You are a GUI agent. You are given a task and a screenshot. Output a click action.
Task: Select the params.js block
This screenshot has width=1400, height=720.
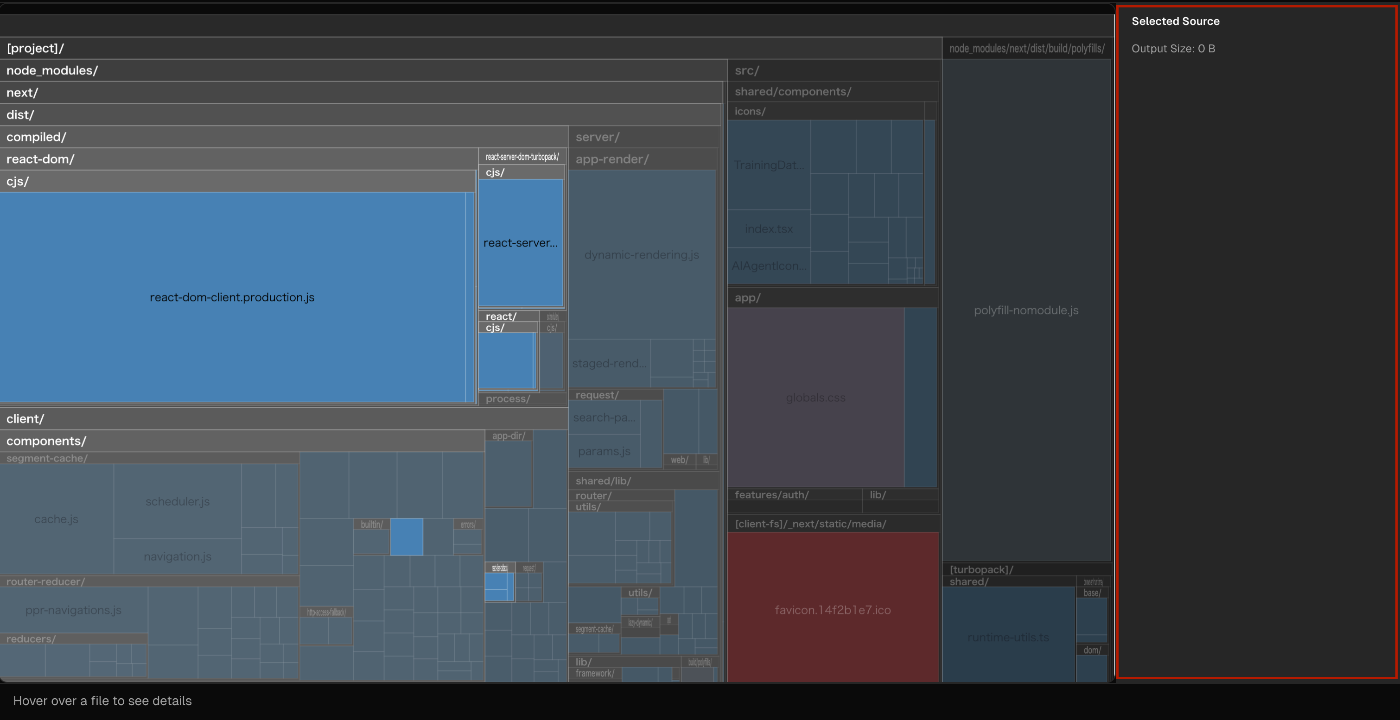[x=605, y=451]
